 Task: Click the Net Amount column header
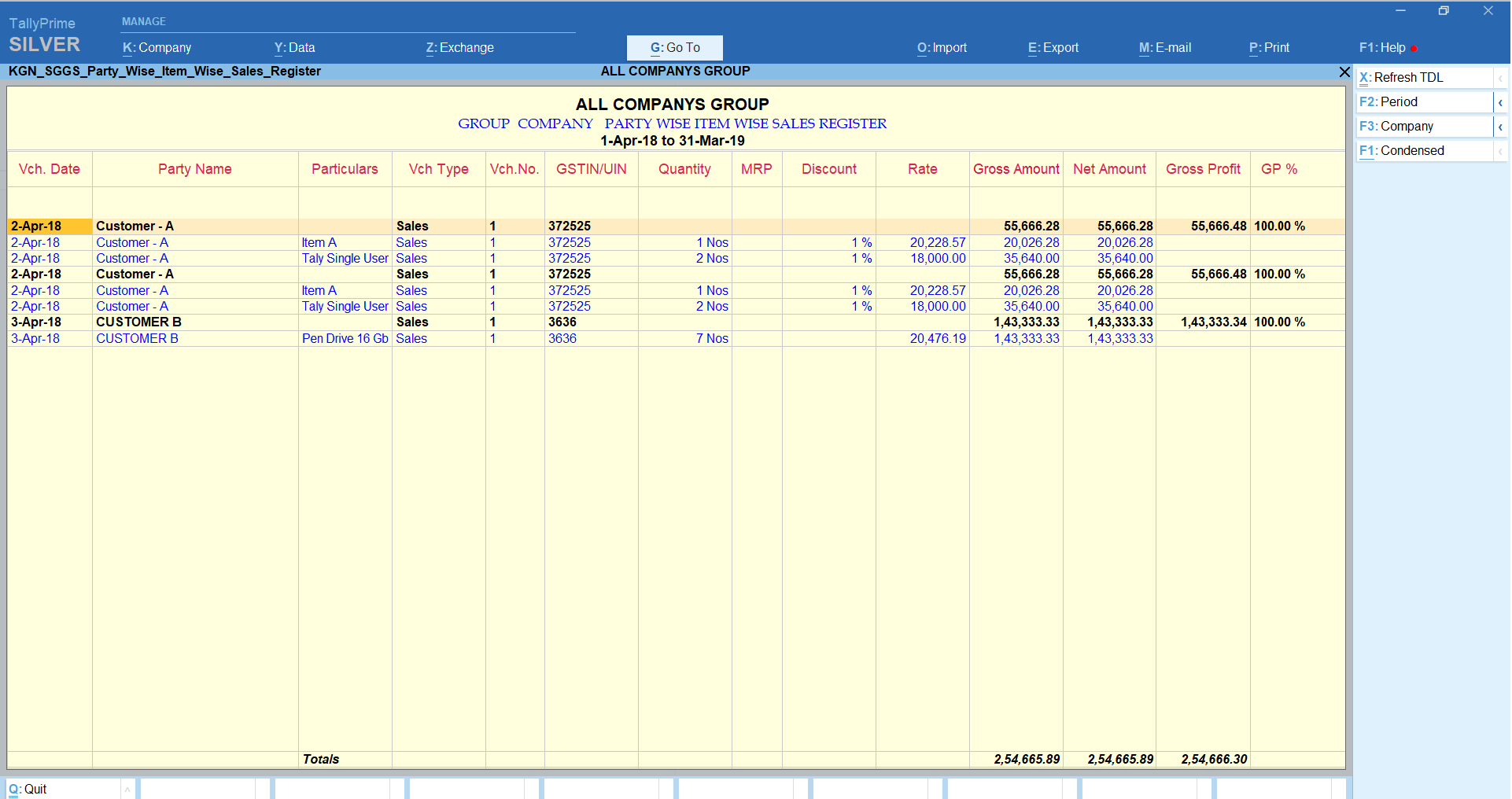pos(1110,169)
